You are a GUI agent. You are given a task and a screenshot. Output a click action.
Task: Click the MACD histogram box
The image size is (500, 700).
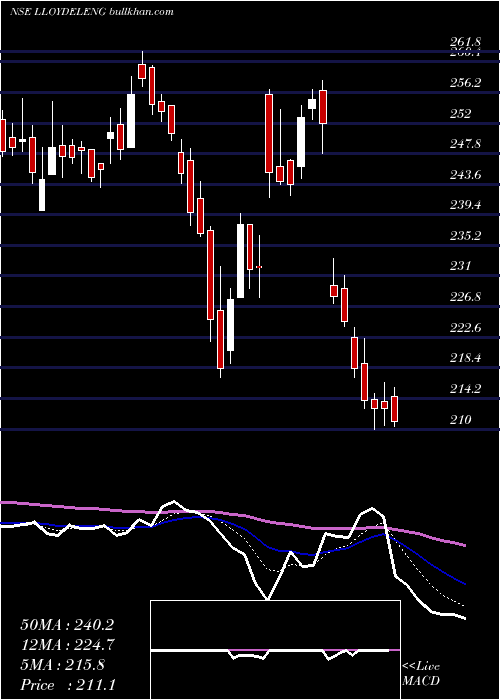tap(275, 650)
